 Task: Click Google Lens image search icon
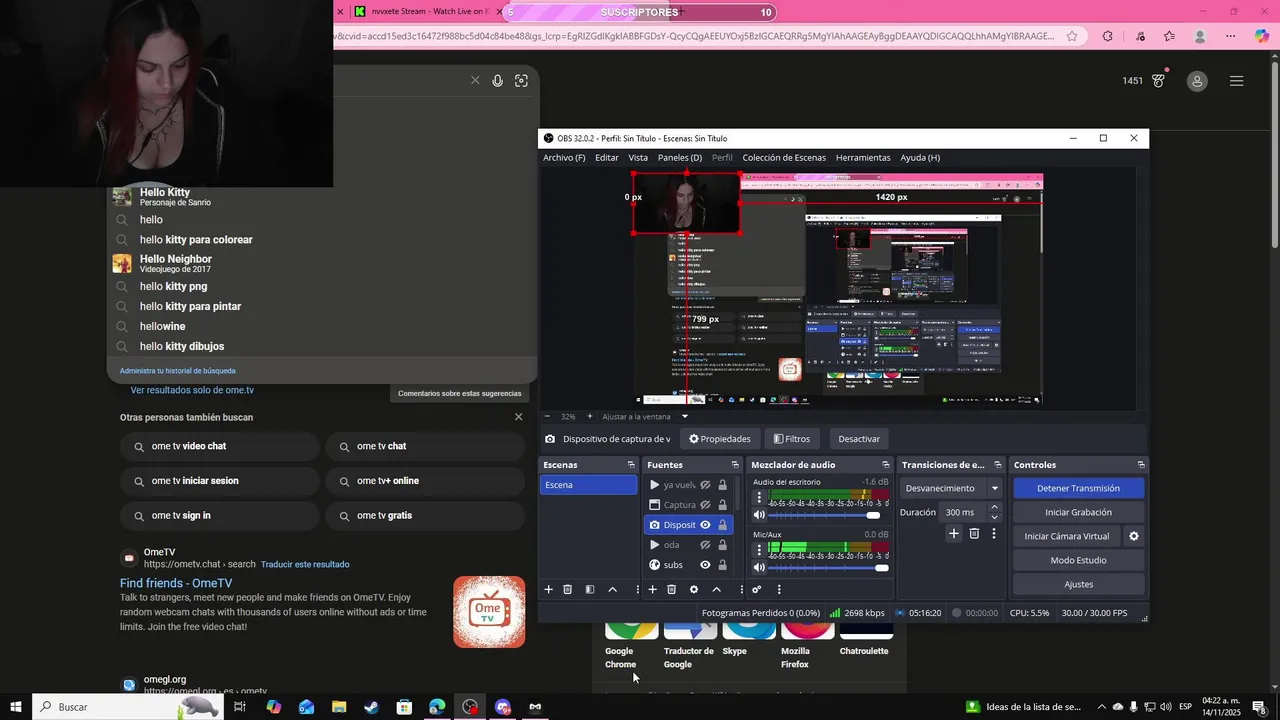point(521,81)
